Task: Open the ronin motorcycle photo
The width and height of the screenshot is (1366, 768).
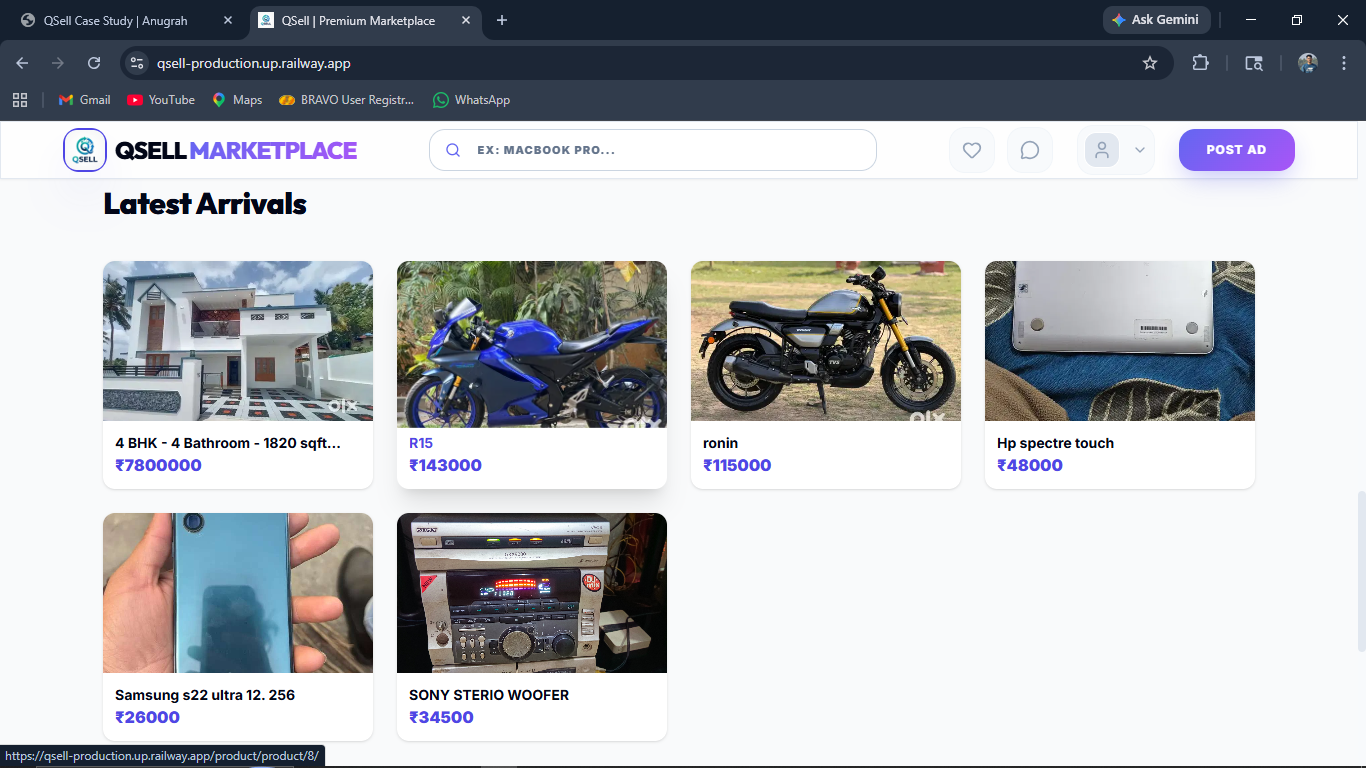Action: [826, 341]
